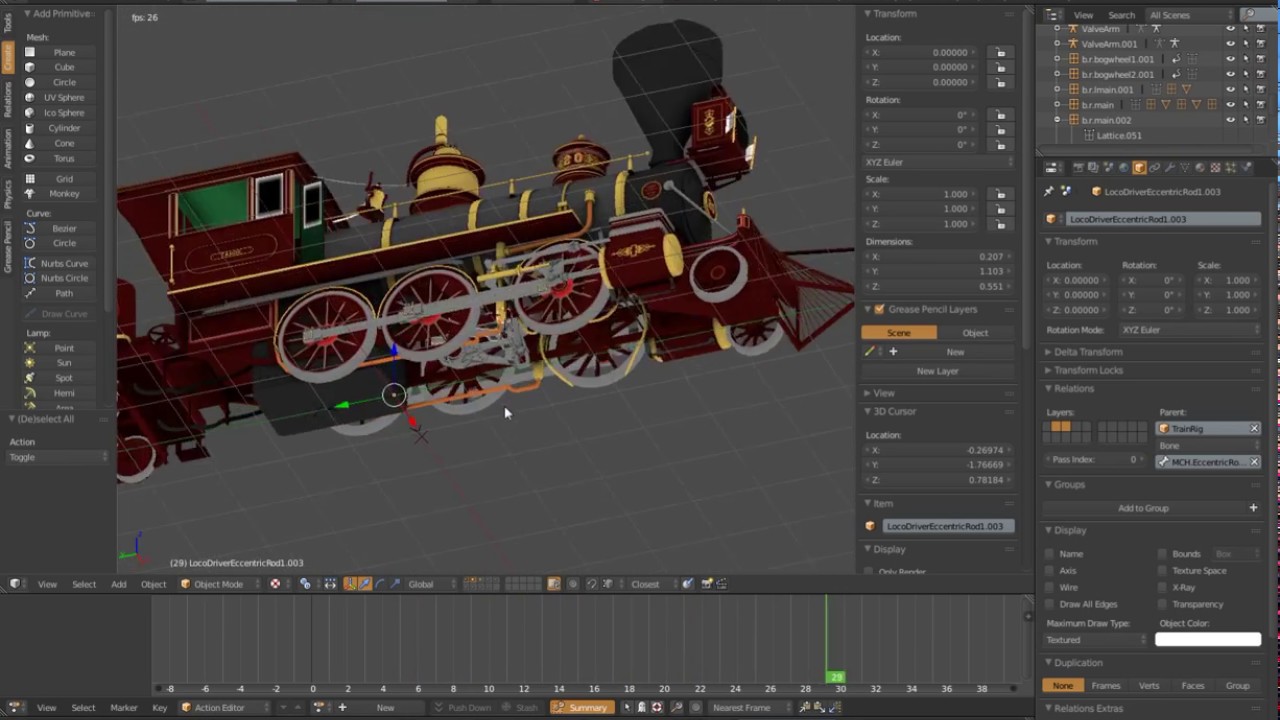Open the Material properties tab icon

[1200, 168]
